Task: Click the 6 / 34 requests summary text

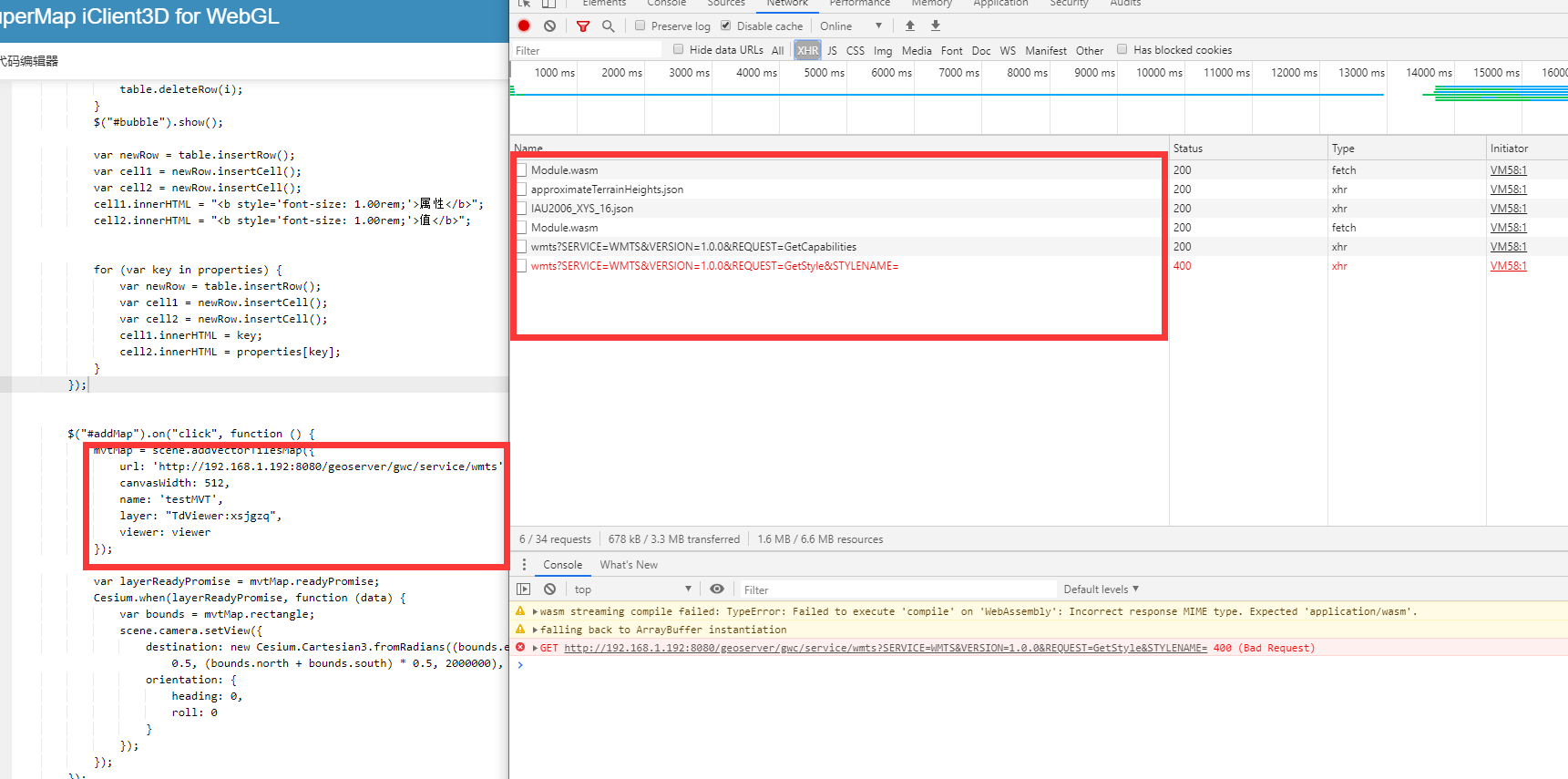Action: (555, 539)
